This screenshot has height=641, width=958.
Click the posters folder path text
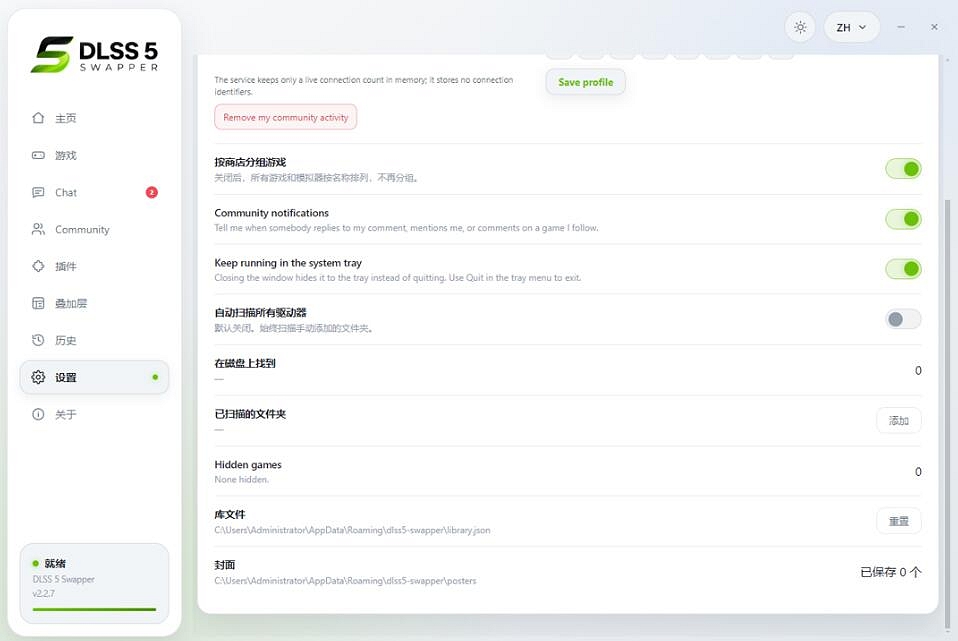345,581
